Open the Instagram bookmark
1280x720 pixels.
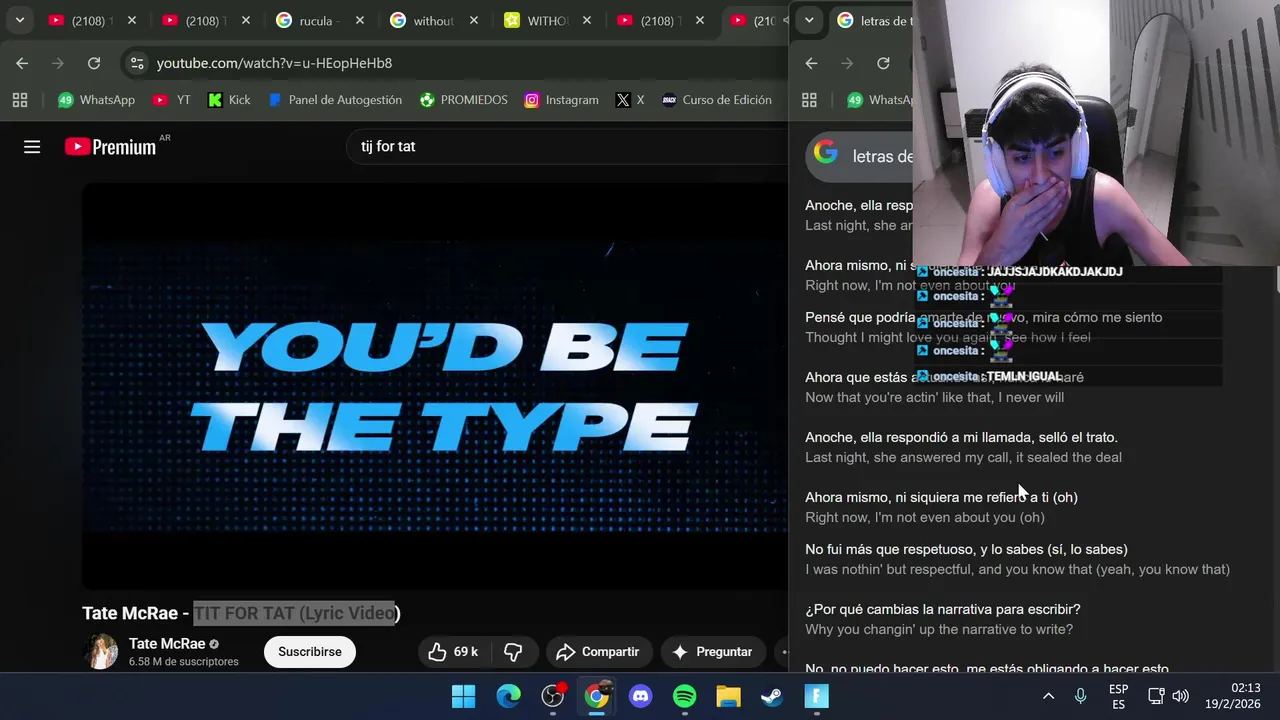click(562, 100)
